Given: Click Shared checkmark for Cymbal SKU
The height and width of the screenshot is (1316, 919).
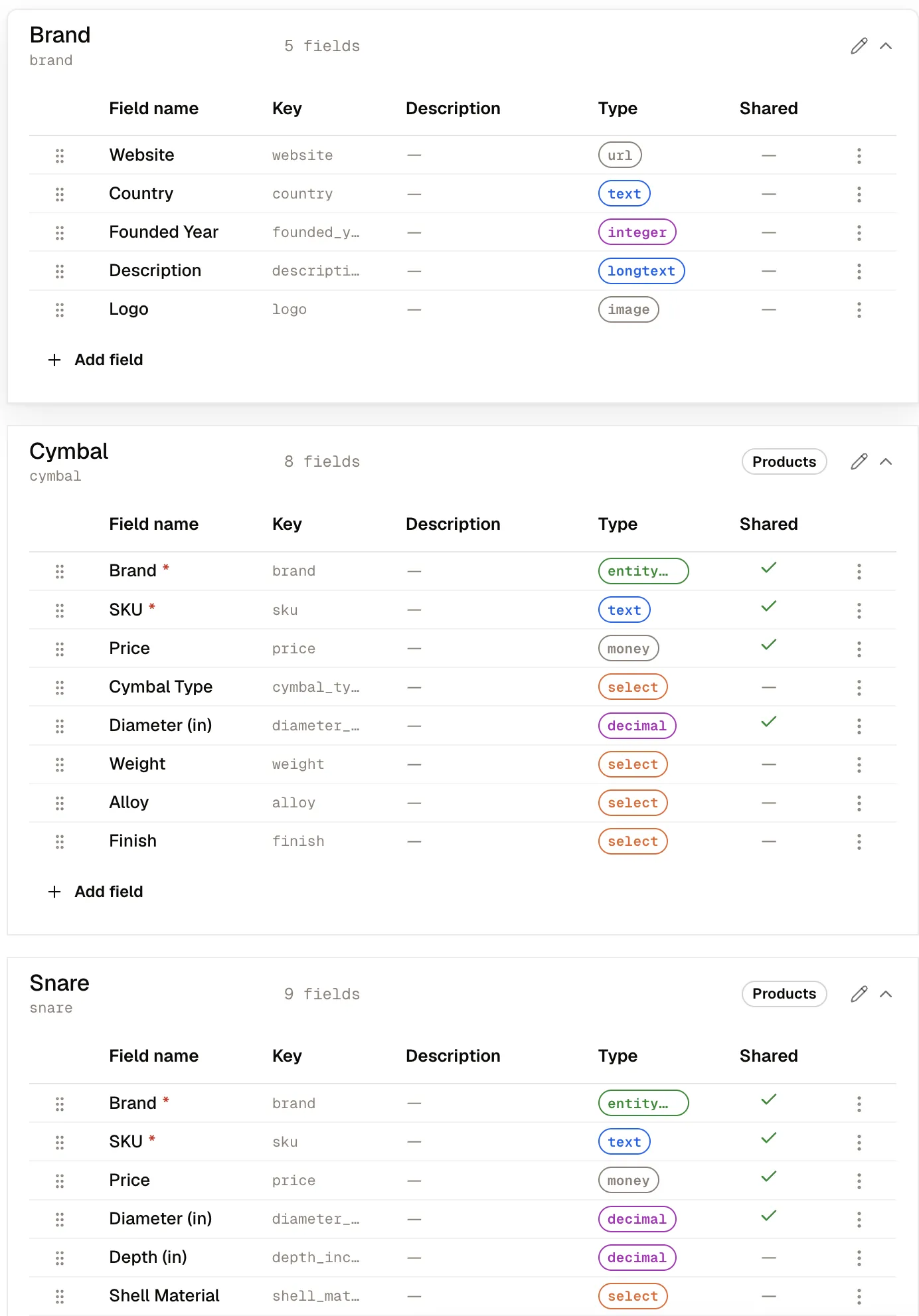Looking at the screenshot, I should tap(769, 606).
